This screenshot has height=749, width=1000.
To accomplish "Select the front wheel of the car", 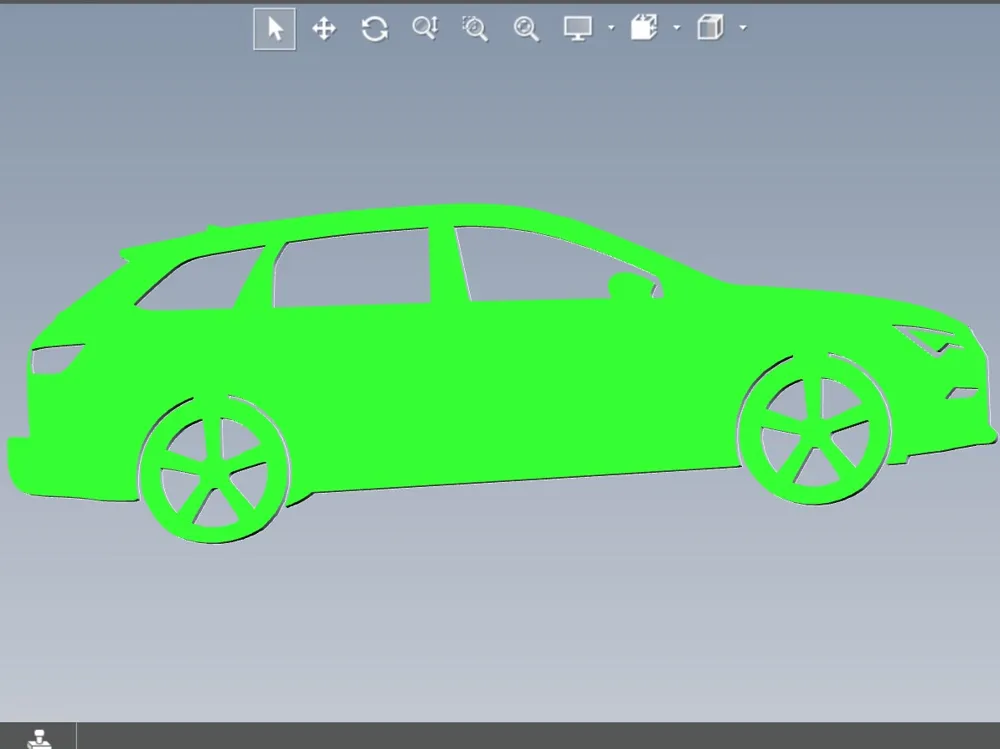I will [814, 429].
